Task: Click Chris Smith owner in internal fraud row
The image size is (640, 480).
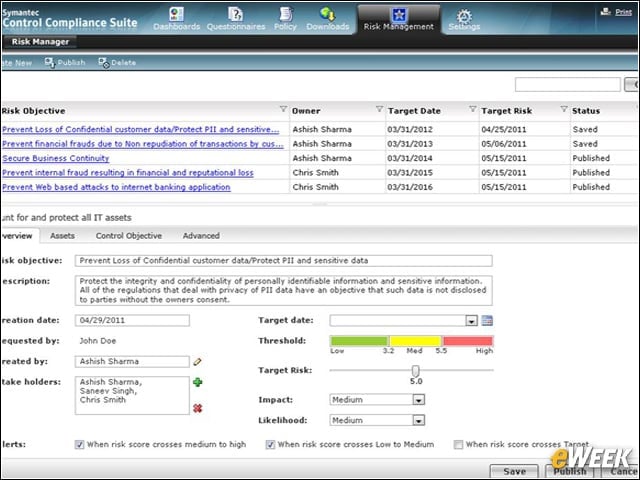Action: pos(315,173)
